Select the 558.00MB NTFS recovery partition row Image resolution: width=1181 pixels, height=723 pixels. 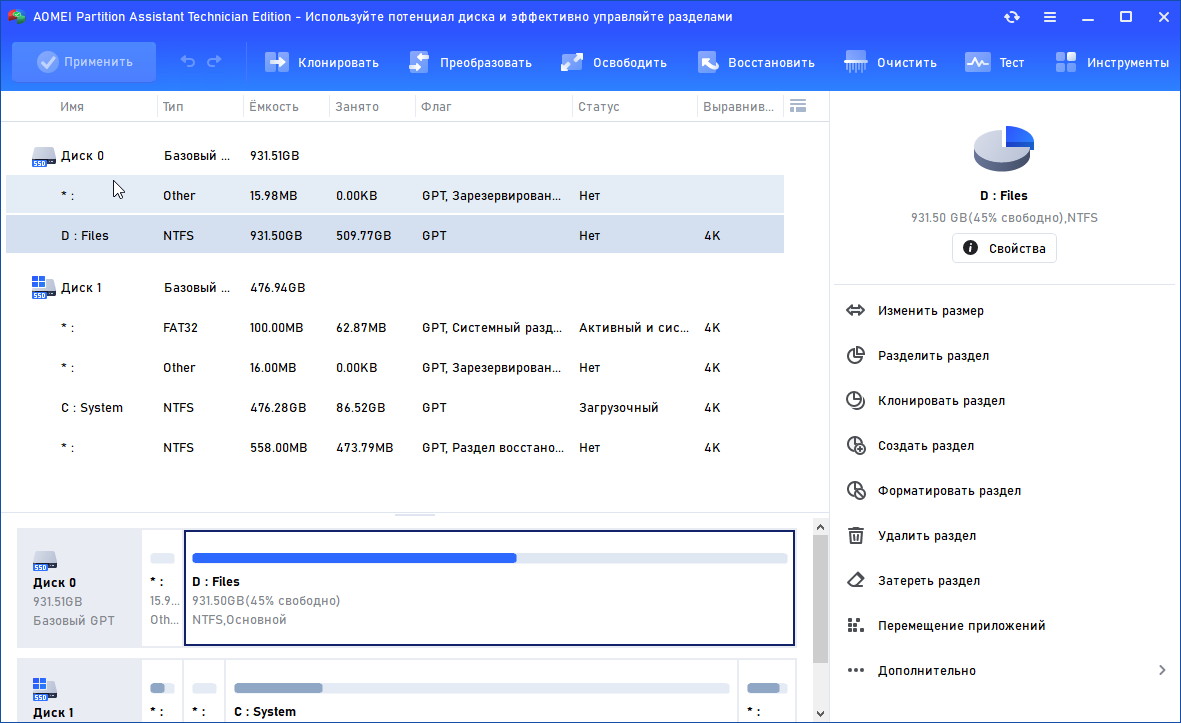pyautogui.click(x=395, y=447)
